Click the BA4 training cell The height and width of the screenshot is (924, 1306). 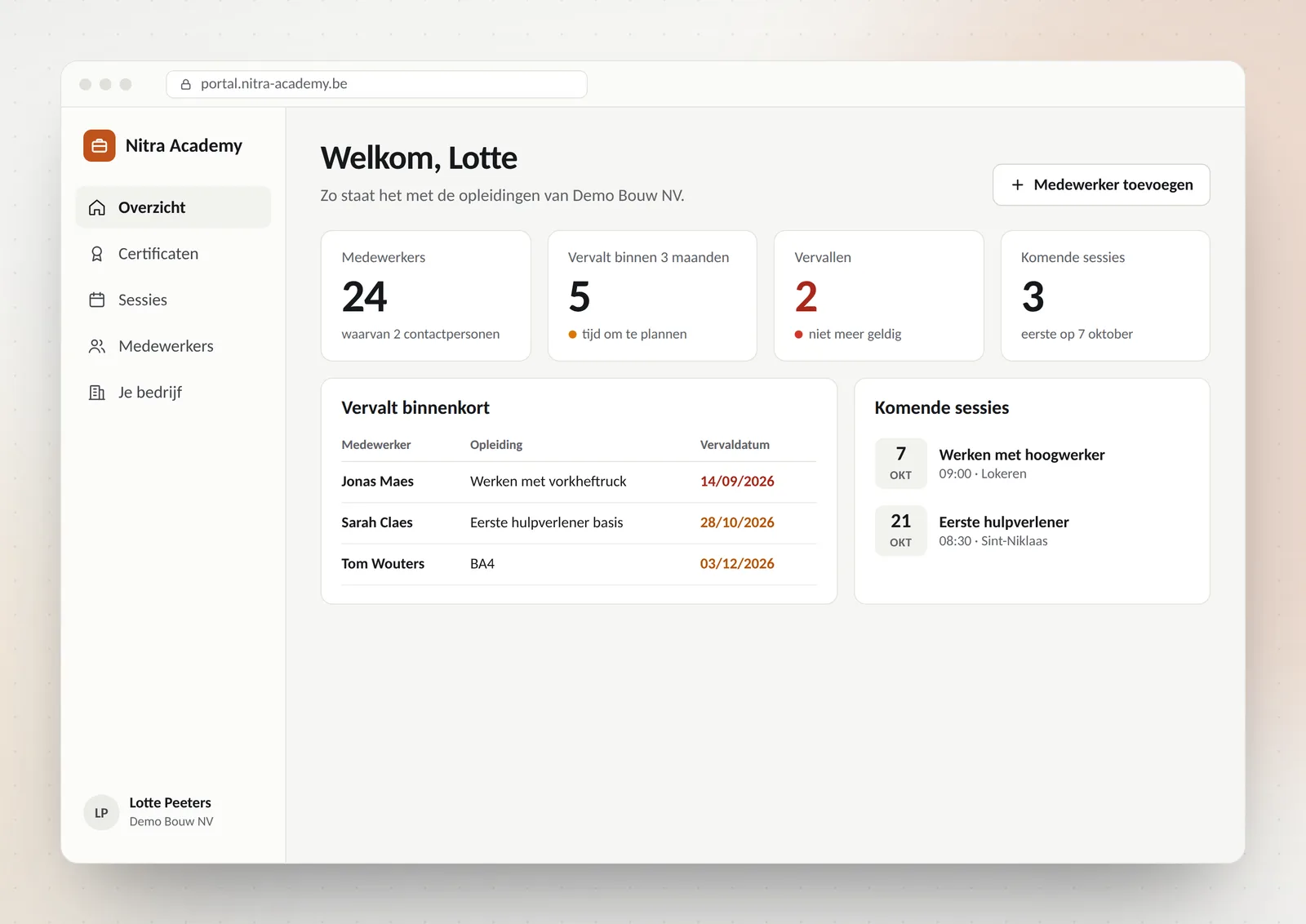coord(482,564)
